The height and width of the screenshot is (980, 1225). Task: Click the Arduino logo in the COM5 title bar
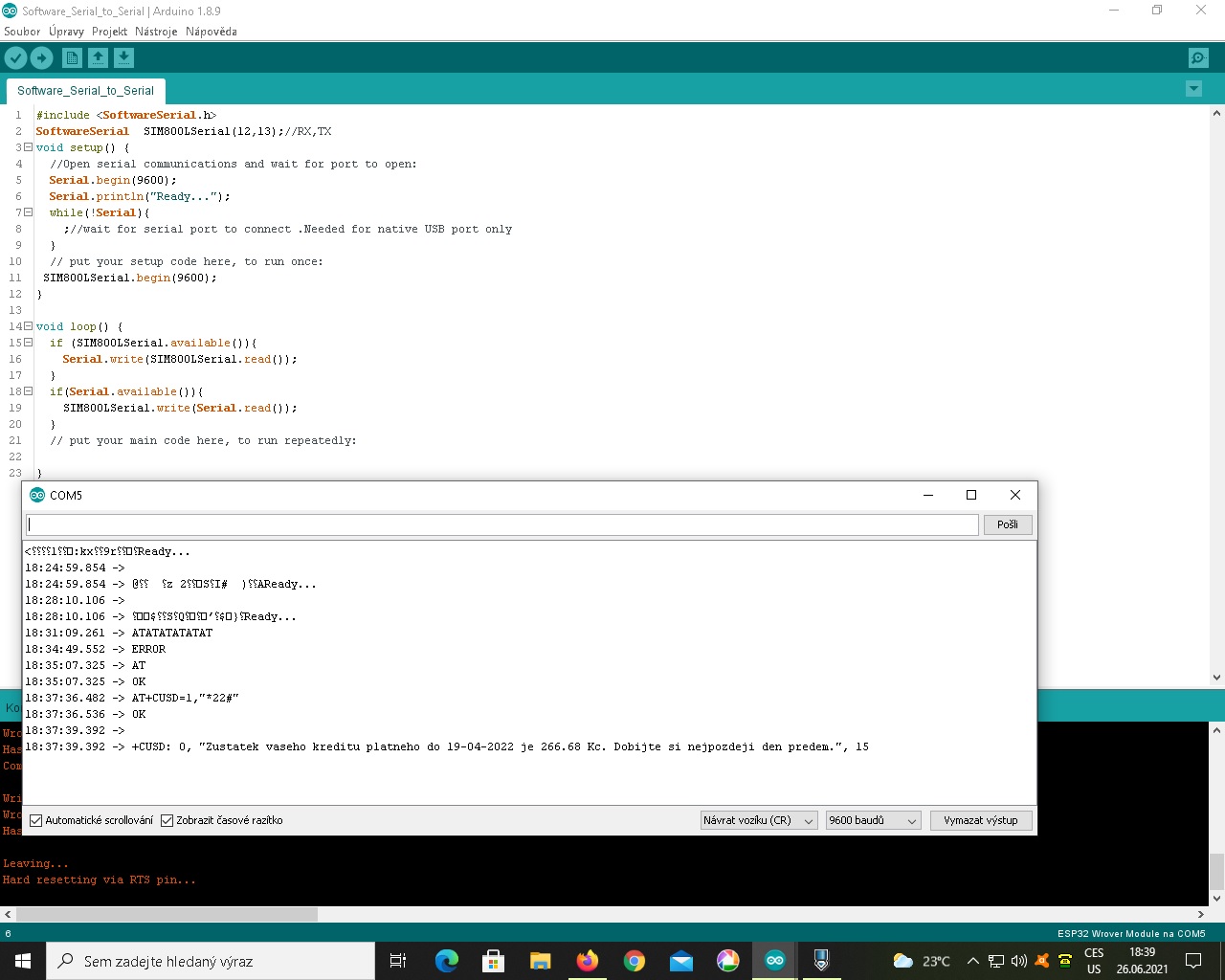(37, 495)
